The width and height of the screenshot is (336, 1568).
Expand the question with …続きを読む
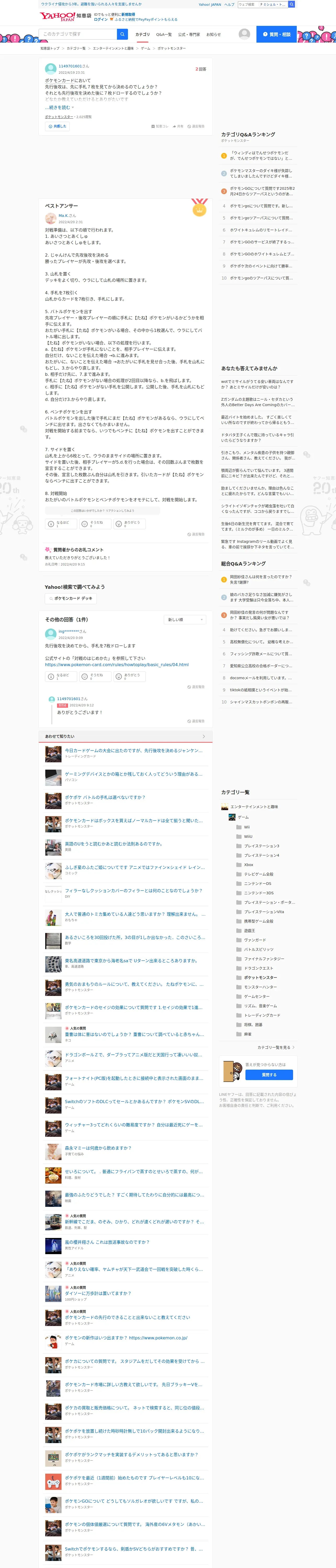pos(59,107)
